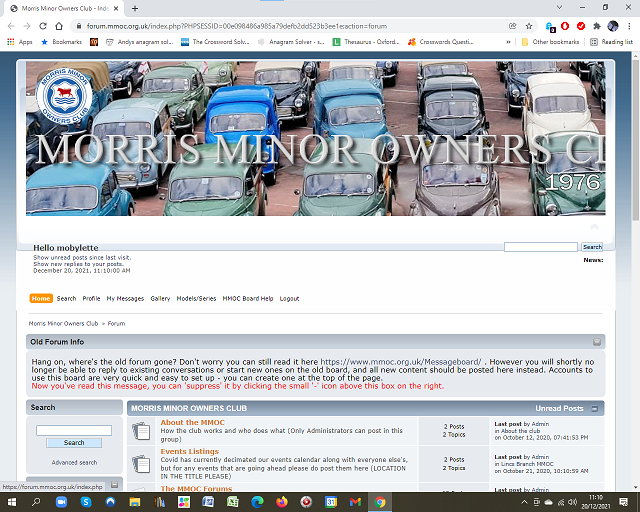The height and width of the screenshot is (512, 640).
Task: Open Gmail from the taskbar
Action: (355, 502)
